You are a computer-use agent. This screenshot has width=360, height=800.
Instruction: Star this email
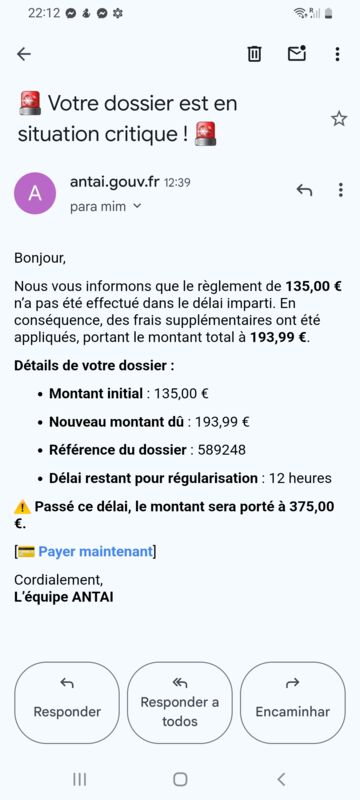coord(339,119)
